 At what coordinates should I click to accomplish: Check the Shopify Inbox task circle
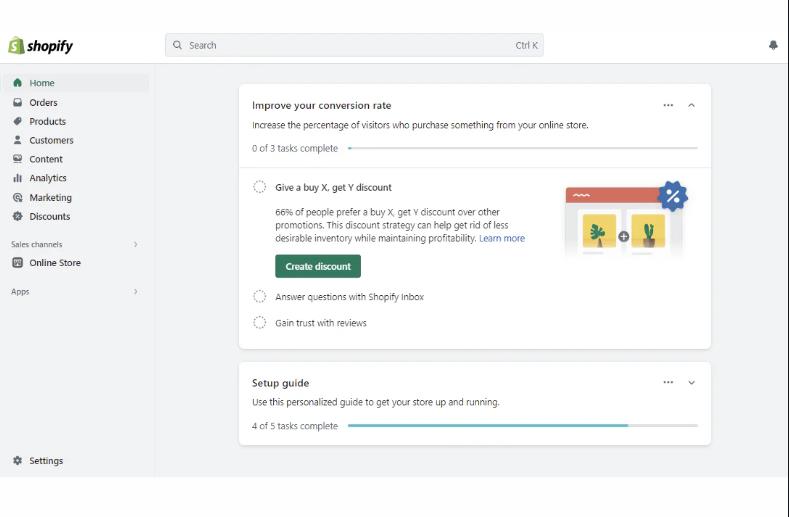260,297
